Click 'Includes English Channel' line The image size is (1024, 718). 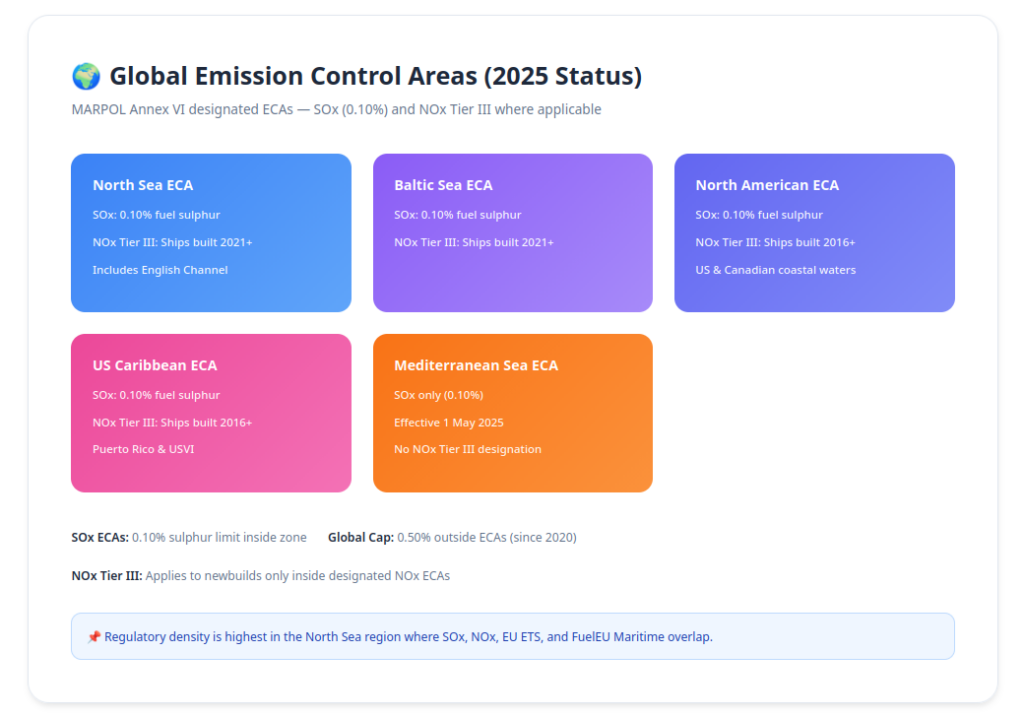[x=160, y=270]
